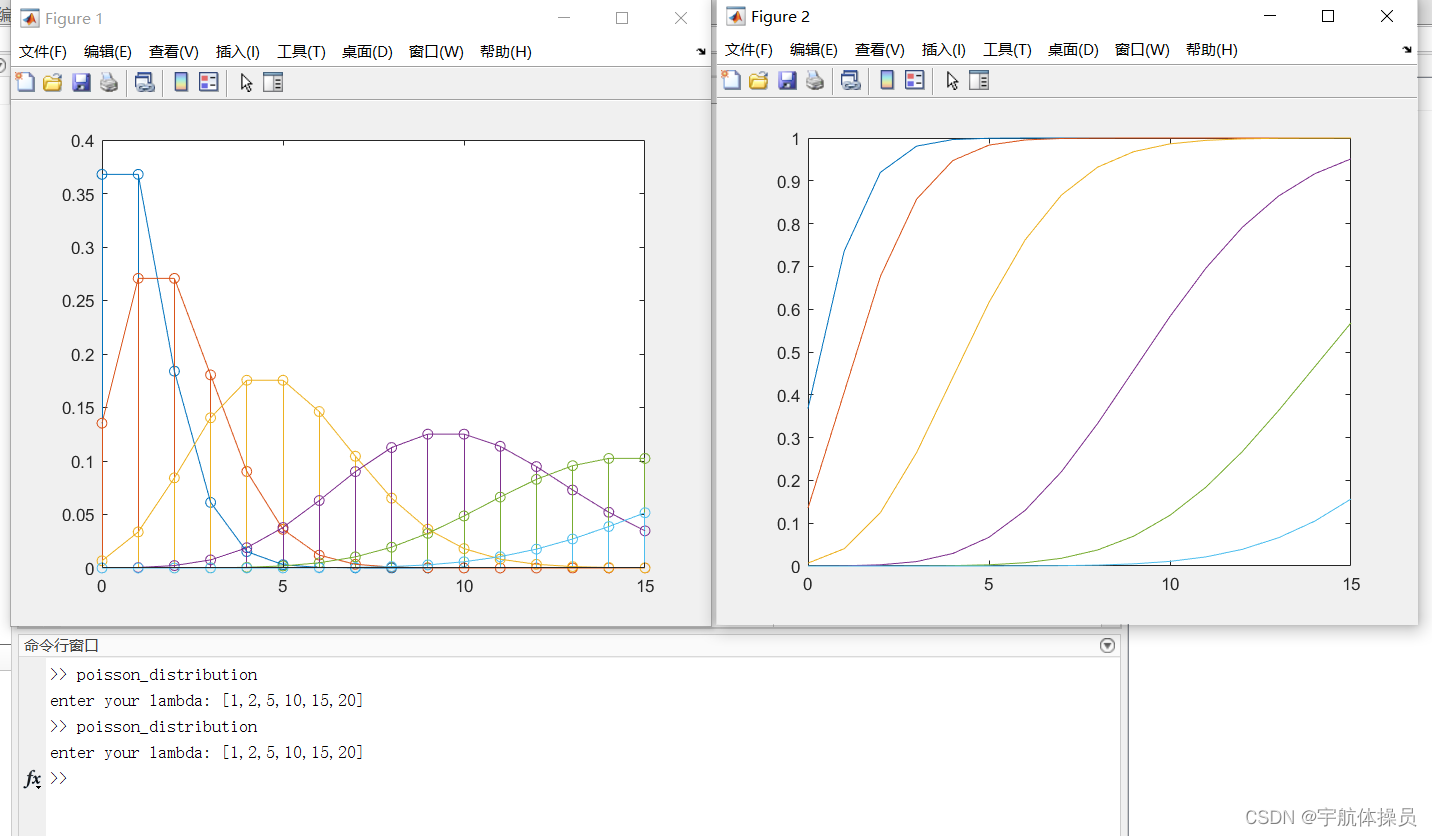This screenshot has width=1432, height=836.
Task: Enable Link Plot in Figure 1
Action: [x=144, y=82]
